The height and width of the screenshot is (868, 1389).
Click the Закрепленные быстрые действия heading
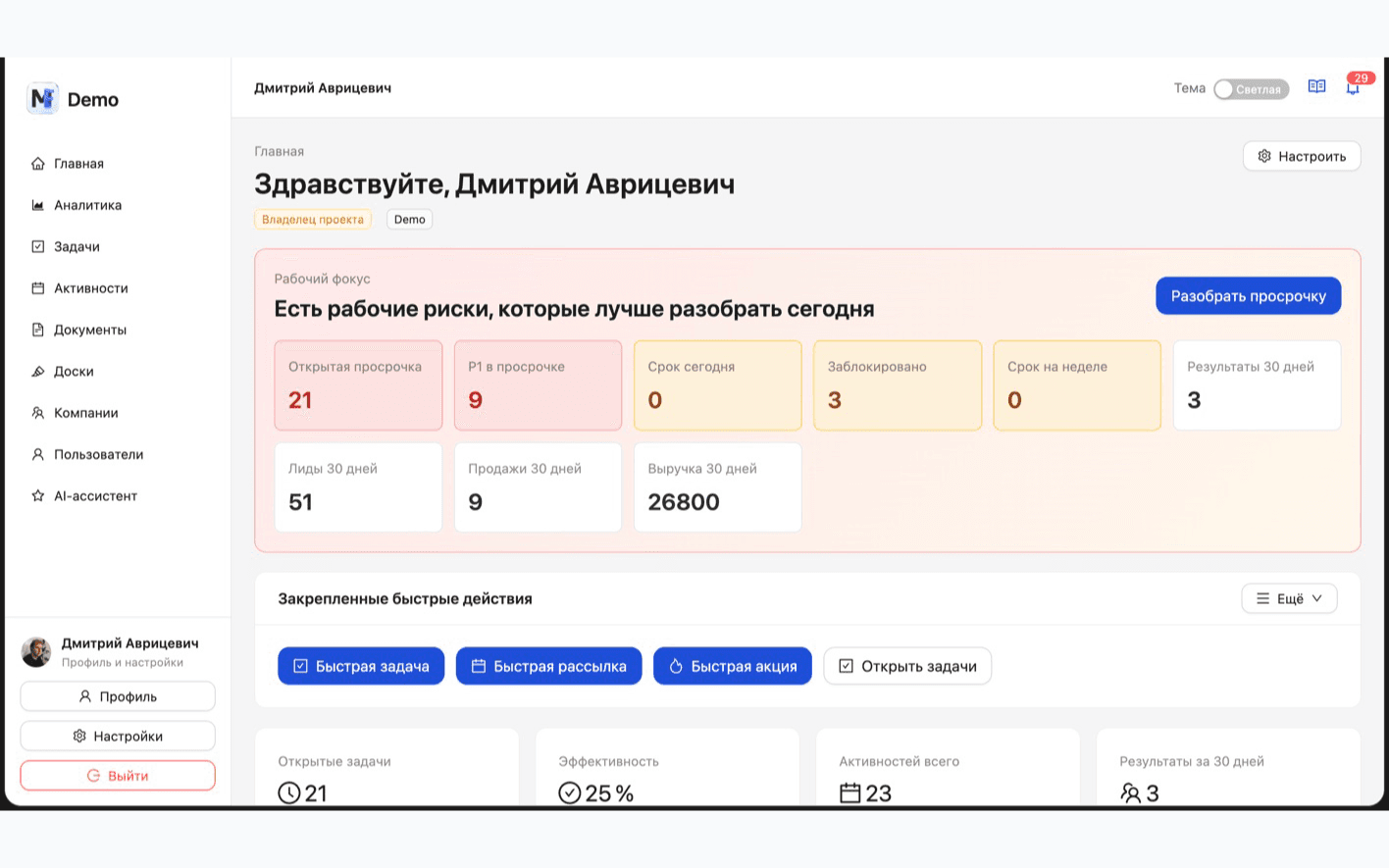point(405,598)
